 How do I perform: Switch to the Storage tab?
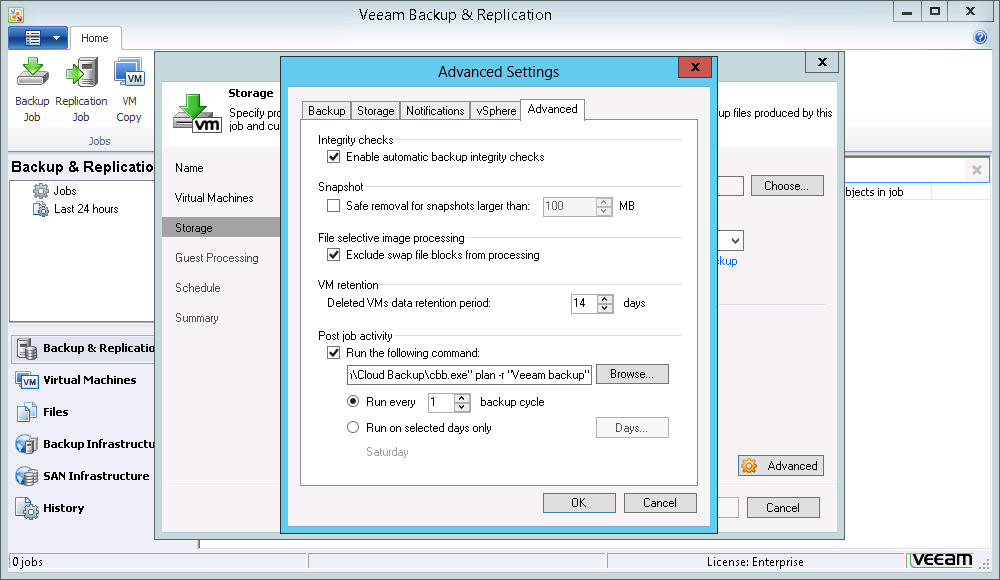(x=376, y=111)
